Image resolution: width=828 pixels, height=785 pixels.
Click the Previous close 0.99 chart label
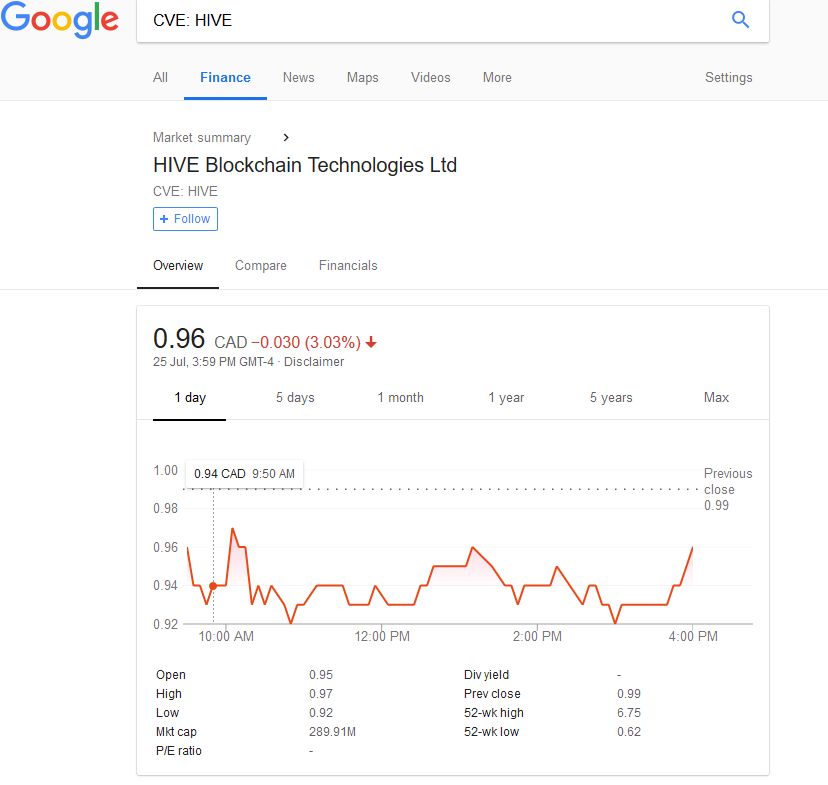pos(728,489)
